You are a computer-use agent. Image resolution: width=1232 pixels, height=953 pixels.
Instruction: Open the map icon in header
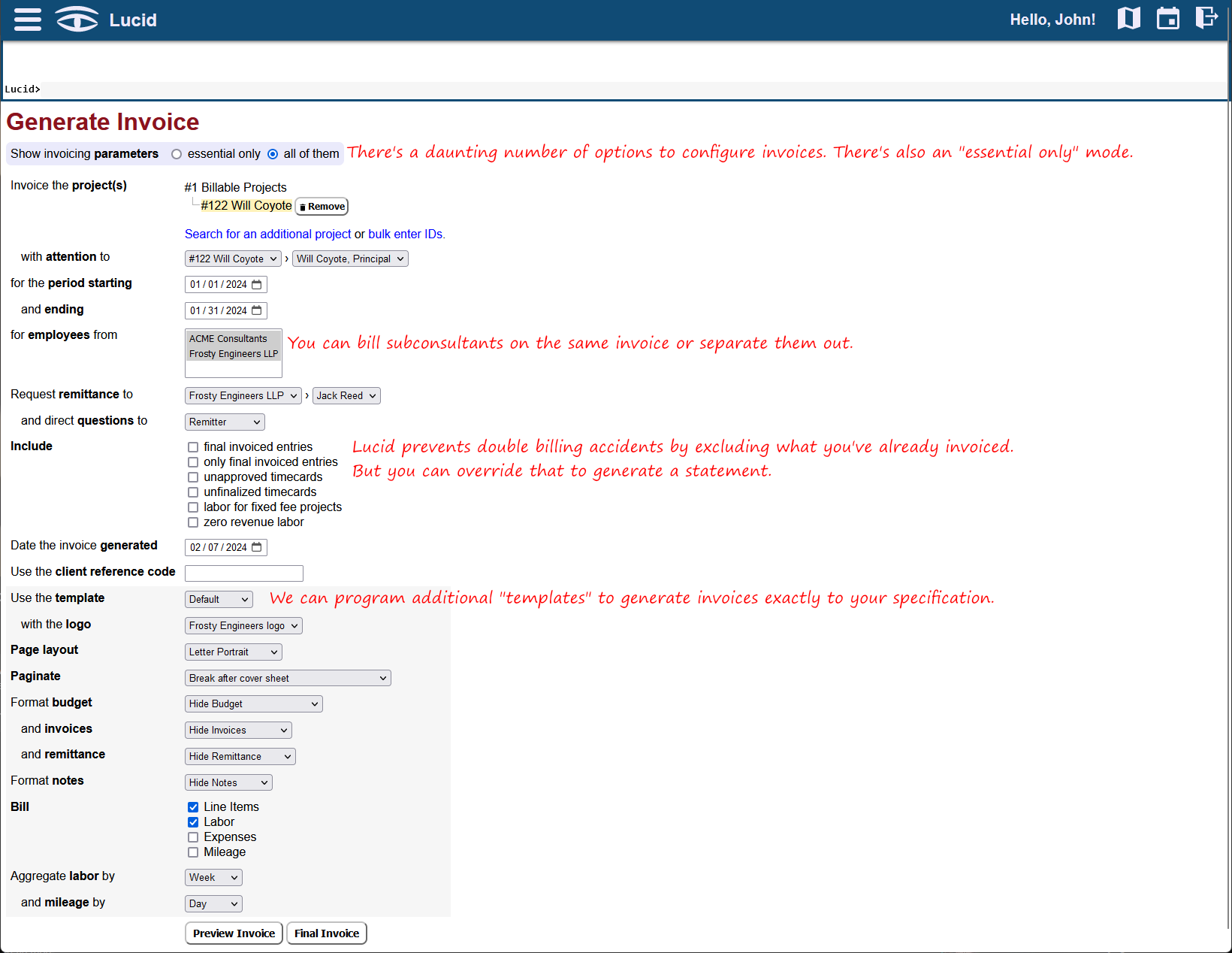point(1128,18)
